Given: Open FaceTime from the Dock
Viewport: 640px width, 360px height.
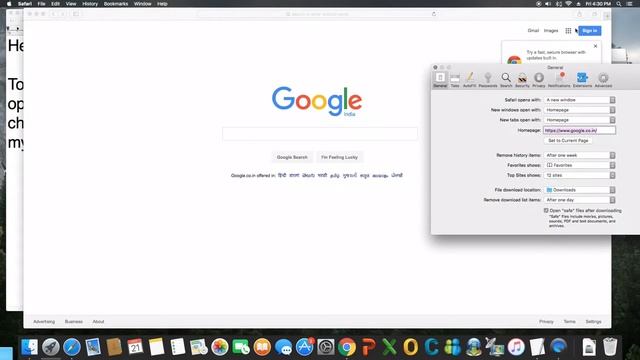Looking at the screenshot, I should tap(241, 347).
